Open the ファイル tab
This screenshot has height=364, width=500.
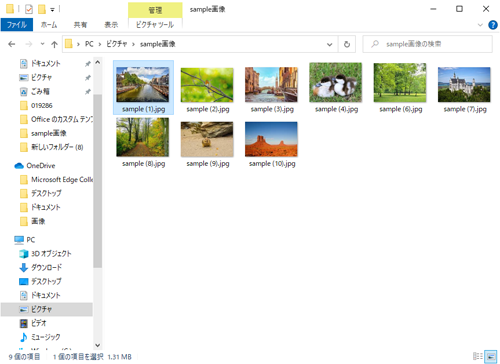17,25
